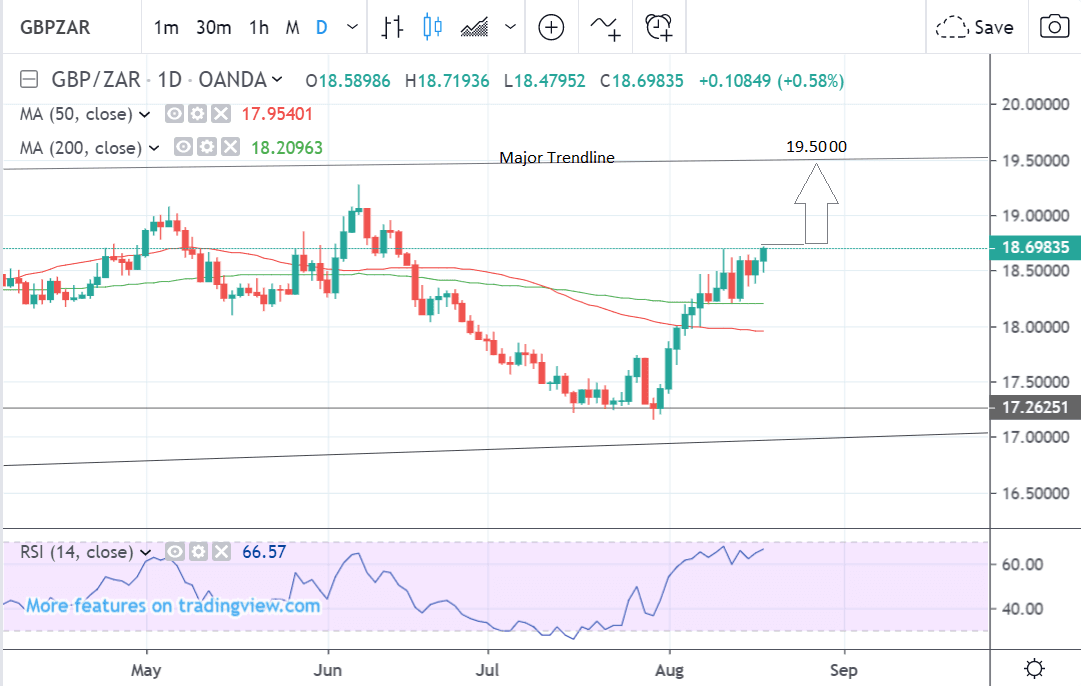Expand the time interval dropdown arrow
1089x690 pixels.
351,27
